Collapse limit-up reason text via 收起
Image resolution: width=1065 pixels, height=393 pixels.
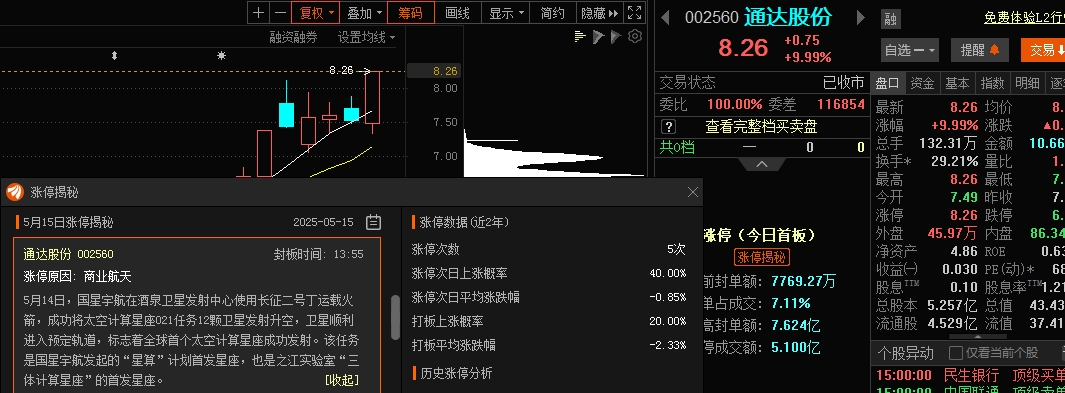[x=342, y=379]
